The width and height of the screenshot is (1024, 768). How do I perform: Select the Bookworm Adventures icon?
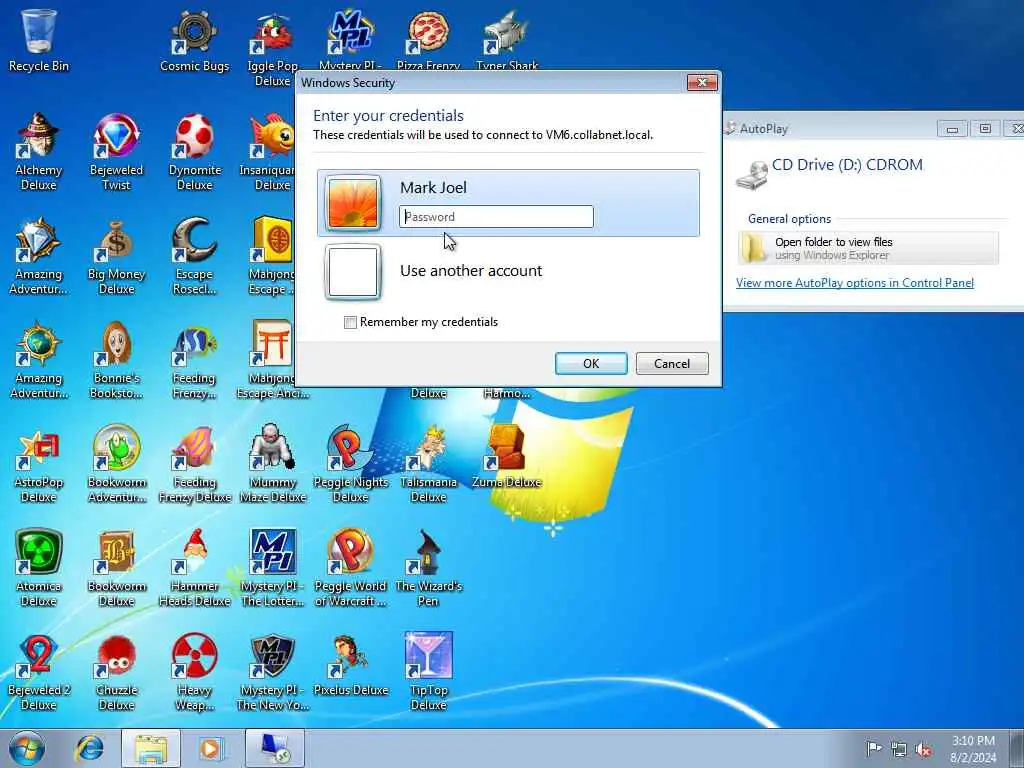click(116, 464)
